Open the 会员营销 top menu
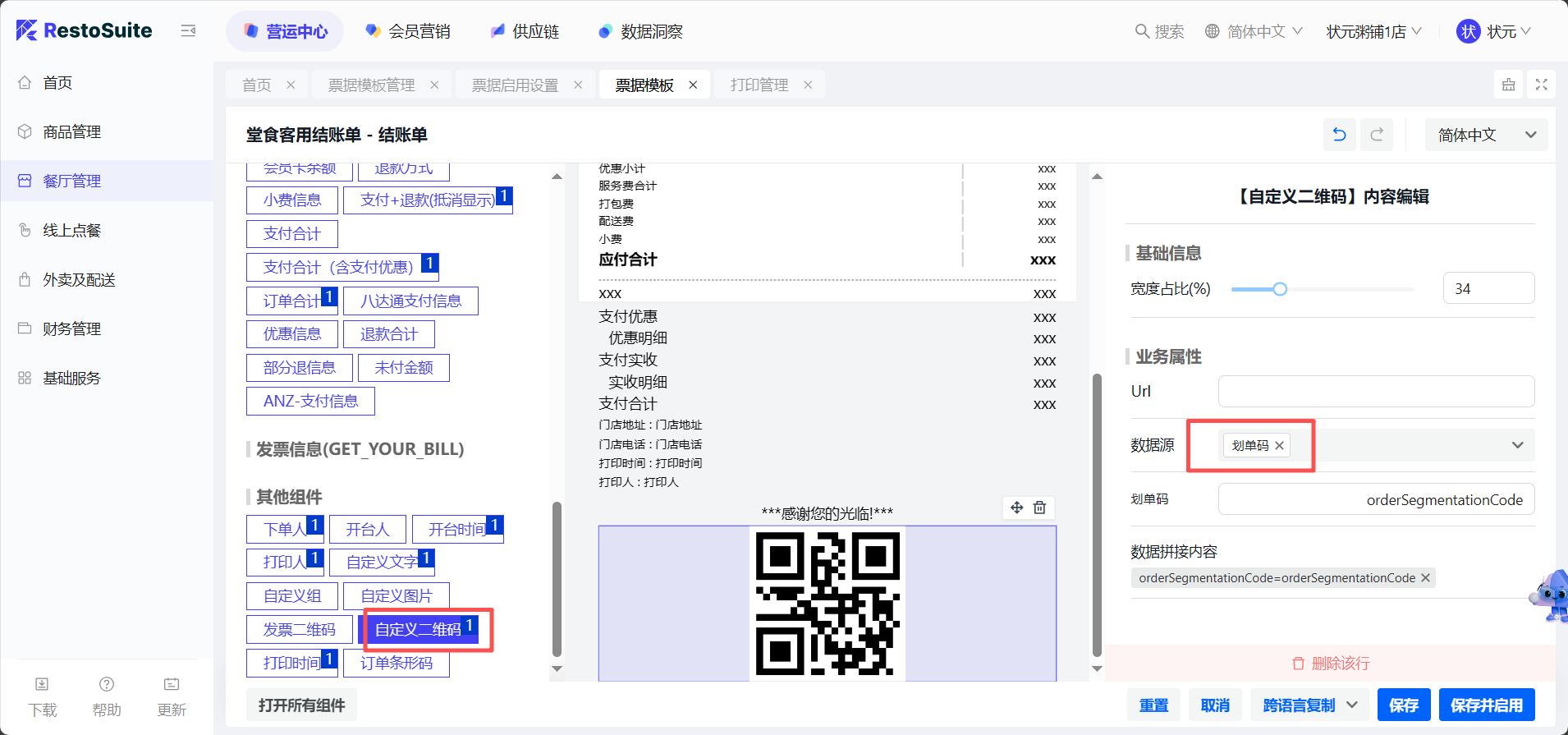1568x735 pixels. pos(408,32)
